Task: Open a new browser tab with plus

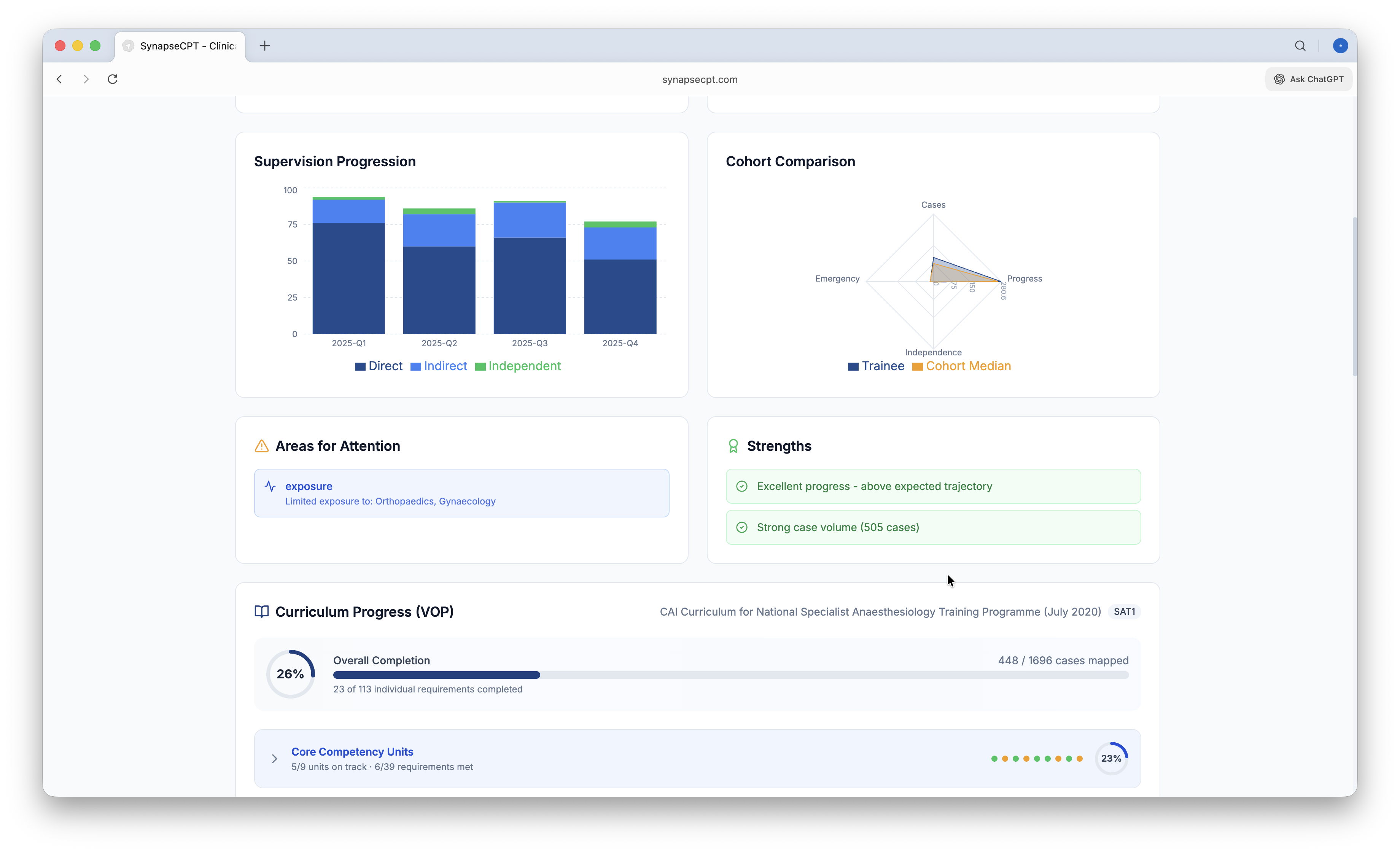Action: coord(265,46)
